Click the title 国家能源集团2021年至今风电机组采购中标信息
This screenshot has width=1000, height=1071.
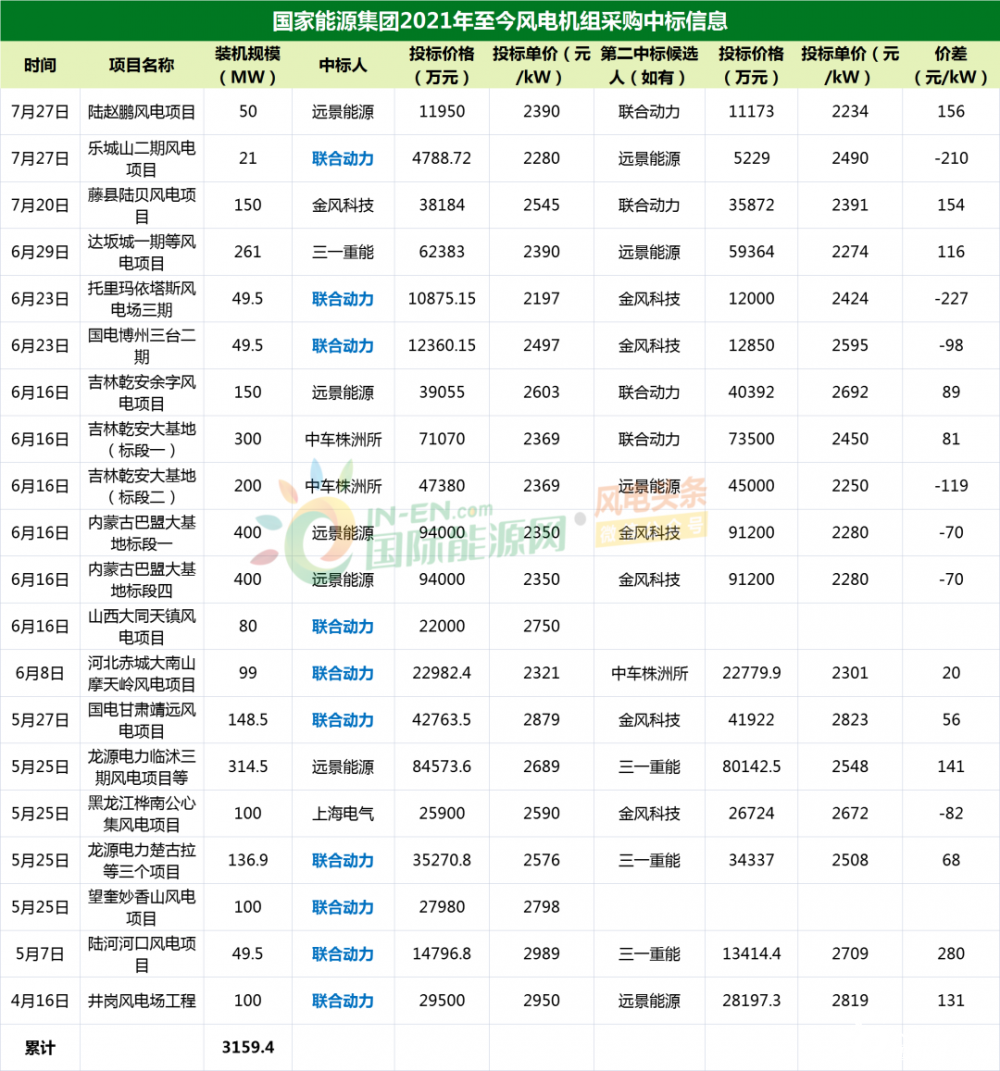click(x=500, y=21)
